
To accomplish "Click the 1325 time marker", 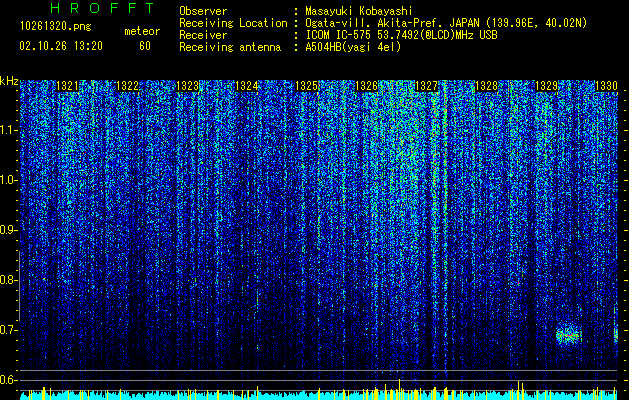I will (306, 86).
